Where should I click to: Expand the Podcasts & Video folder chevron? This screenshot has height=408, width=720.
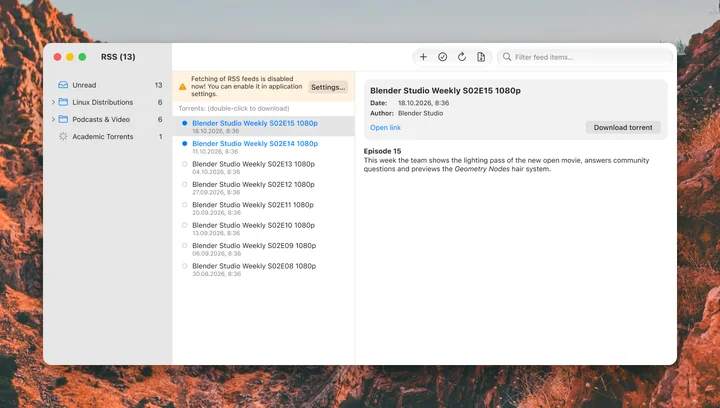click(53, 119)
